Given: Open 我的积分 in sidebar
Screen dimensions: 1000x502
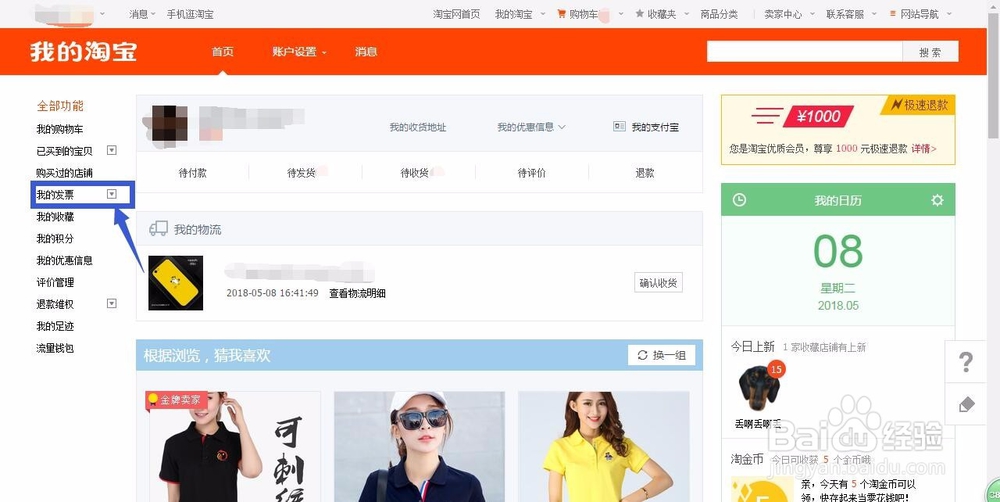Looking at the screenshot, I should click(x=55, y=239).
